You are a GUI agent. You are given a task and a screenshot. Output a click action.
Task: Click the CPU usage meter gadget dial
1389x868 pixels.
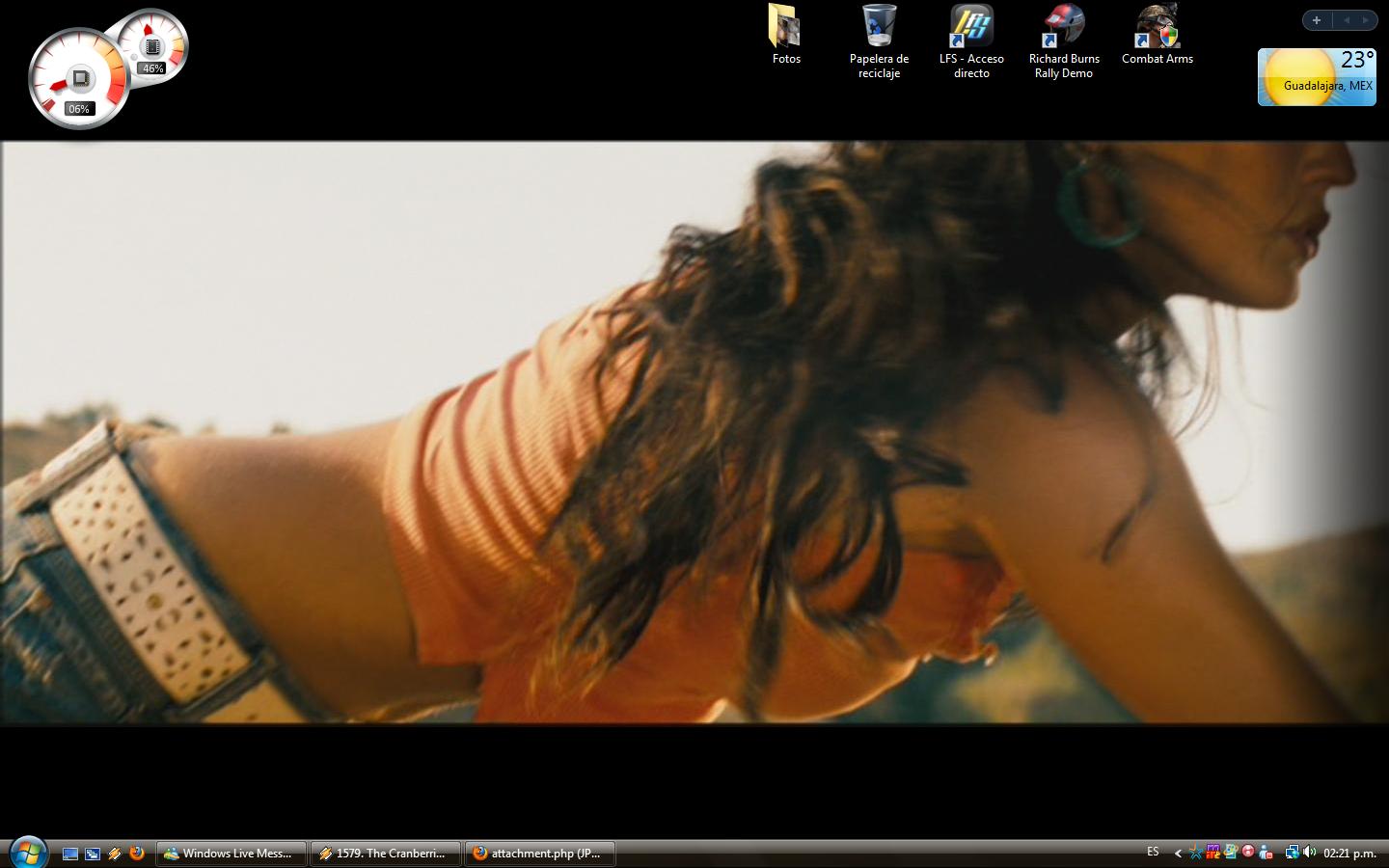tap(79, 79)
